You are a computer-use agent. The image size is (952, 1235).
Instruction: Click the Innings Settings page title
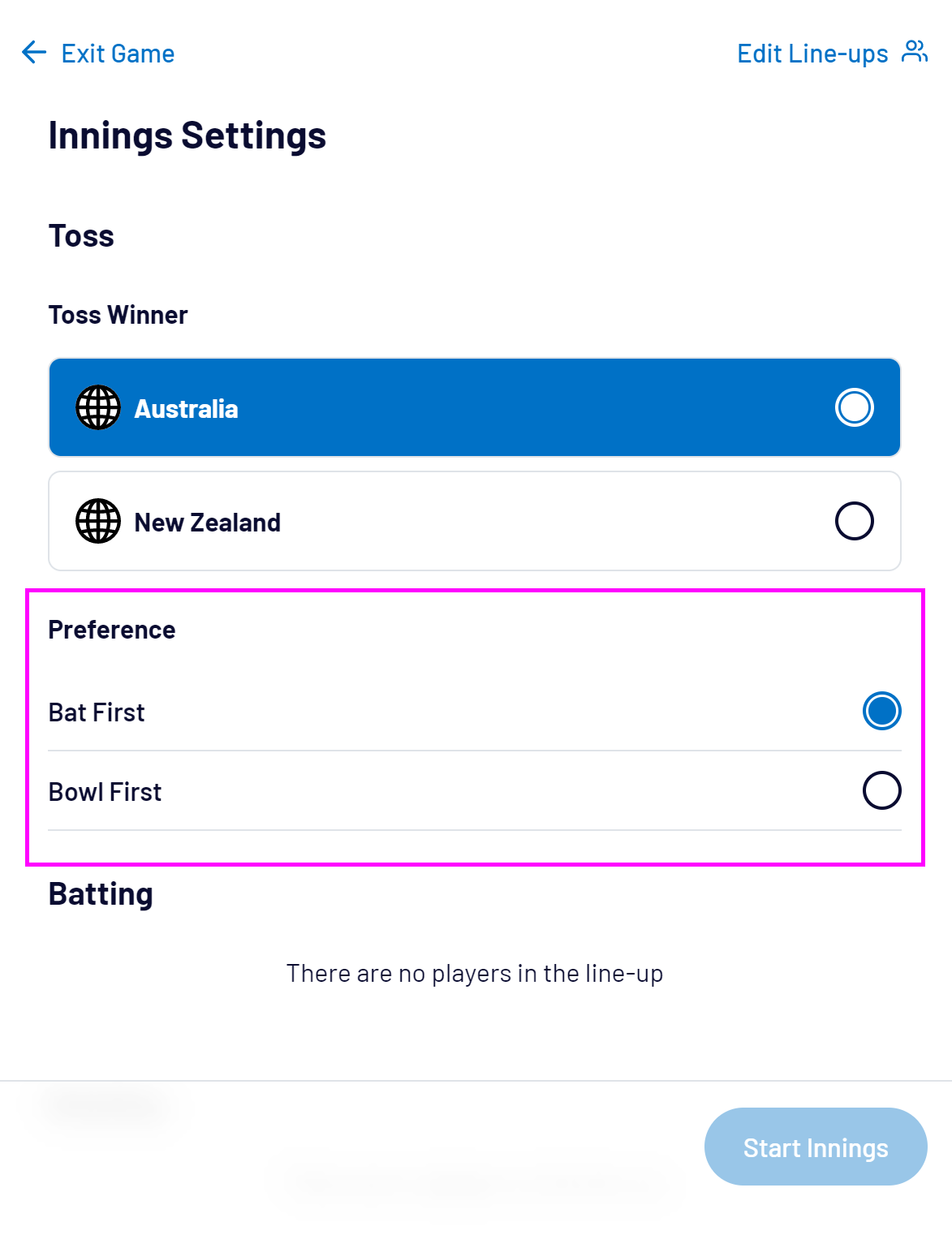[187, 136]
